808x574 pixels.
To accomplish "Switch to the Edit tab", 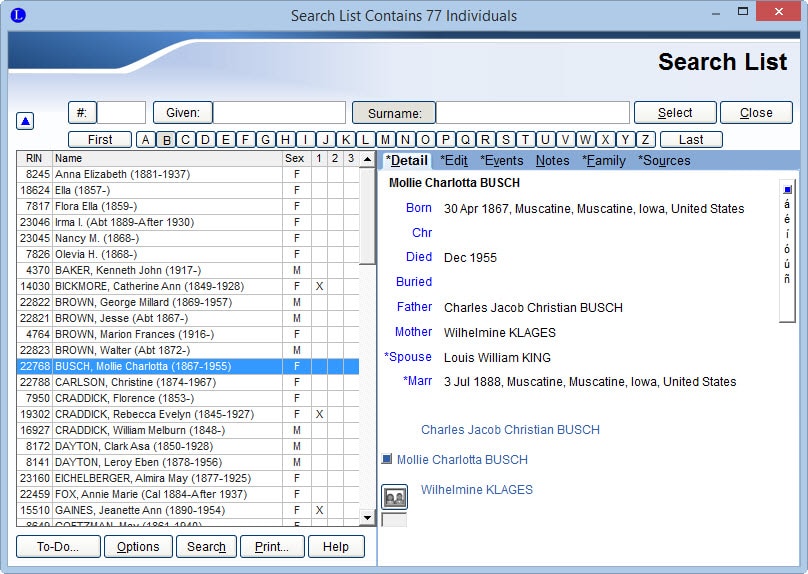I will 454,161.
